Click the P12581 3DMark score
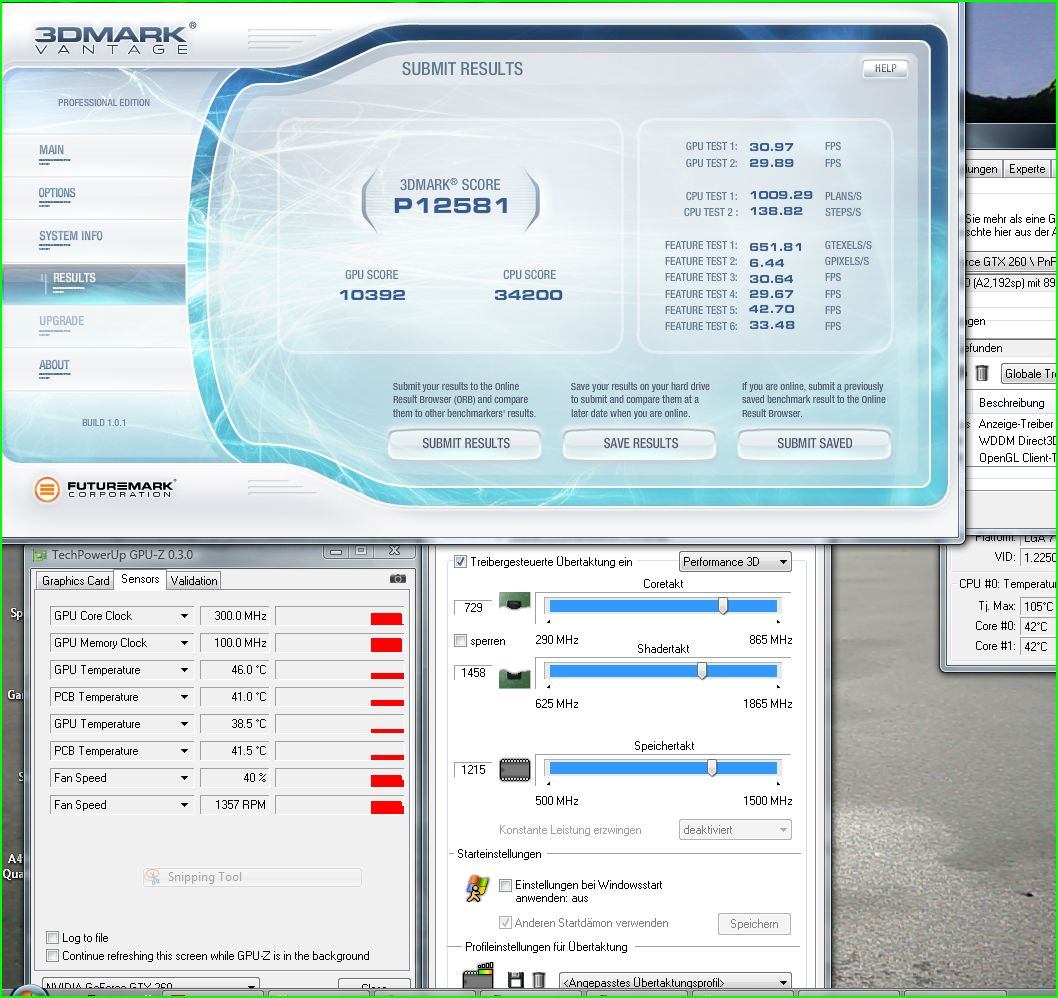1058x998 pixels. coord(451,205)
